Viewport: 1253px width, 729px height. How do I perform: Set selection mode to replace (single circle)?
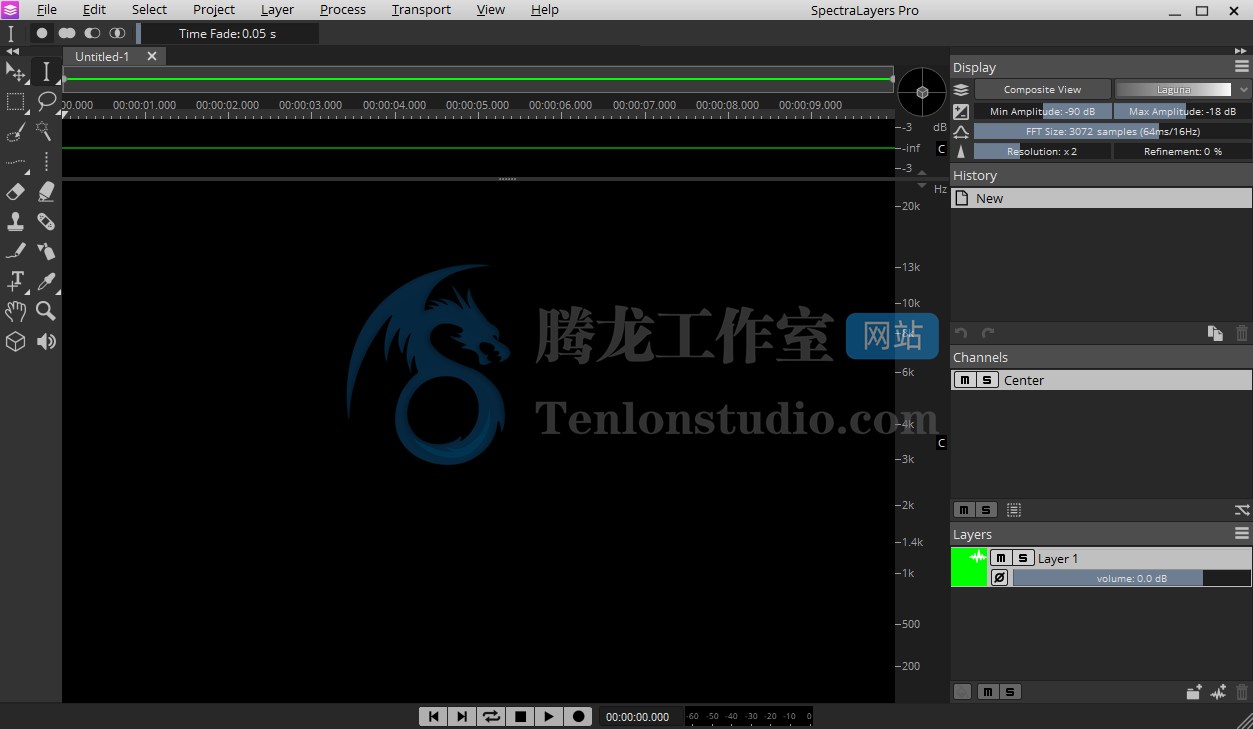[42, 33]
